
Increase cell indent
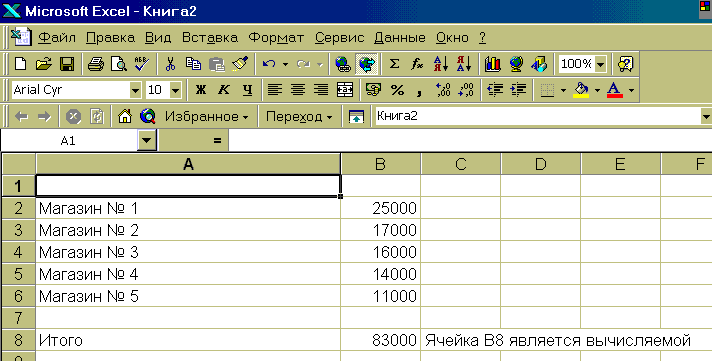tap(518, 90)
